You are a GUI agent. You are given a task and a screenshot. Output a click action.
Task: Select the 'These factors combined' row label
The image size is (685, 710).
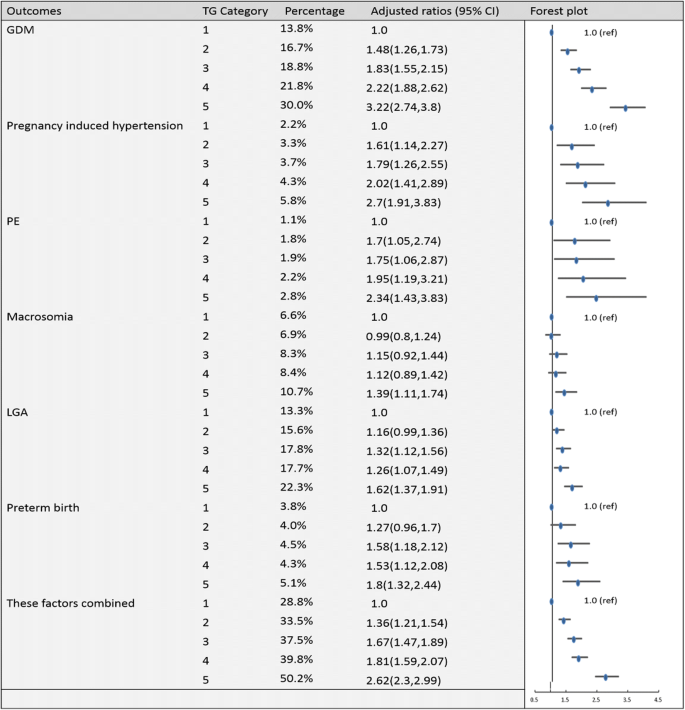coord(71,602)
